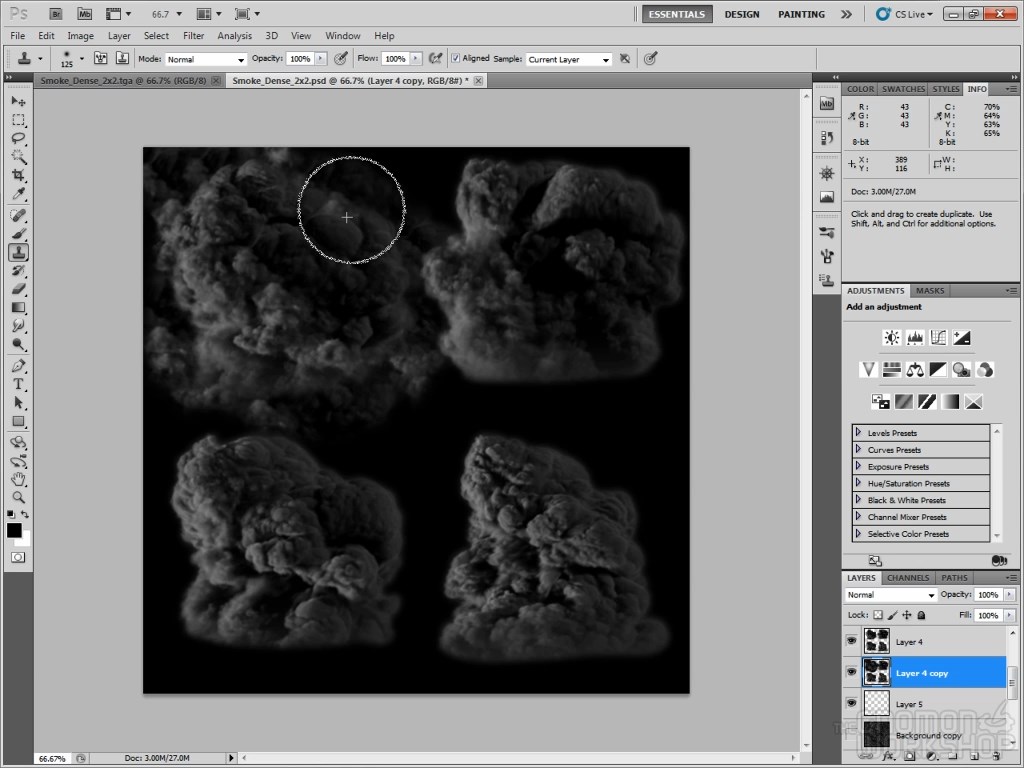Add a Brightness/Contrast adjustment
Viewport: 1024px width, 768px height.
pos(891,338)
